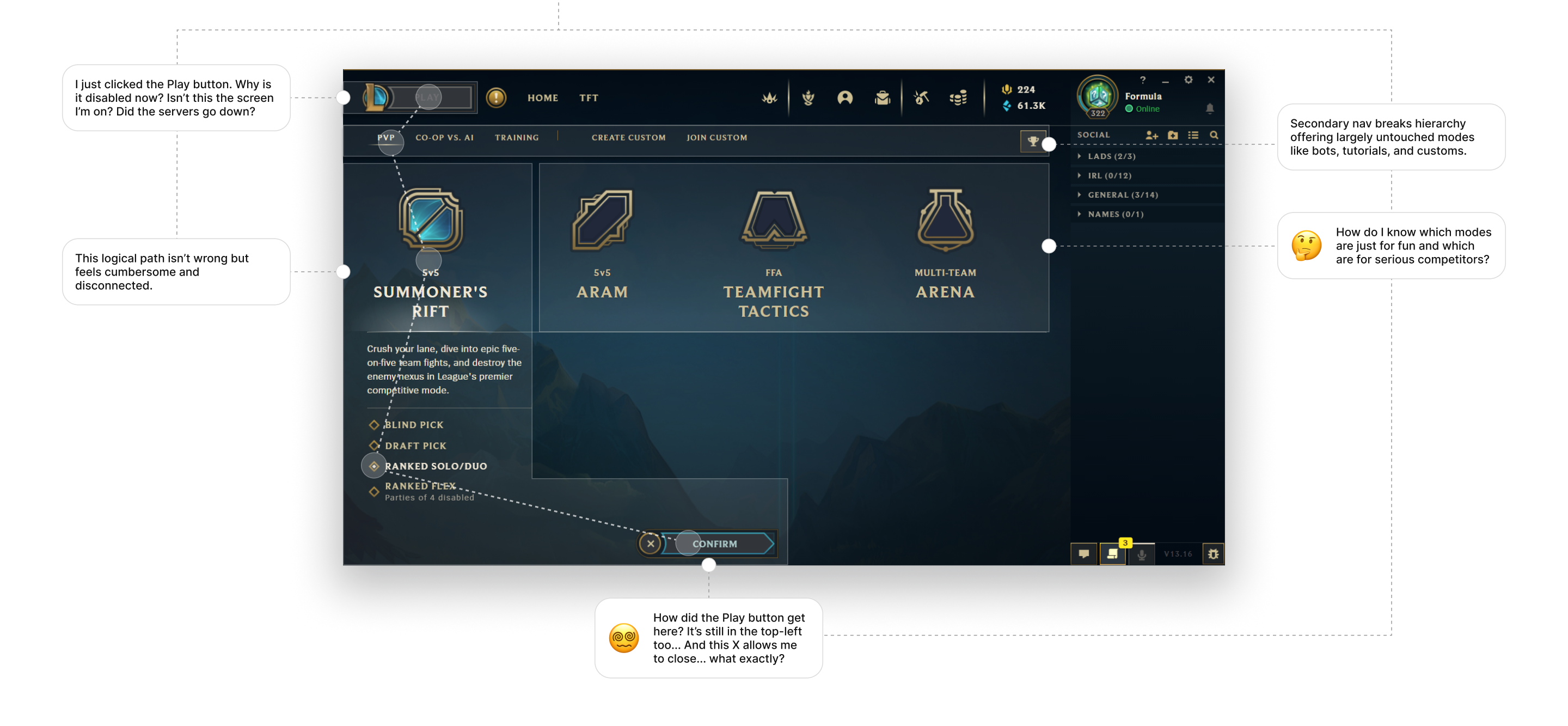The height and width of the screenshot is (726, 1568).
Task: Click the bug report icon
Action: (1212, 555)
